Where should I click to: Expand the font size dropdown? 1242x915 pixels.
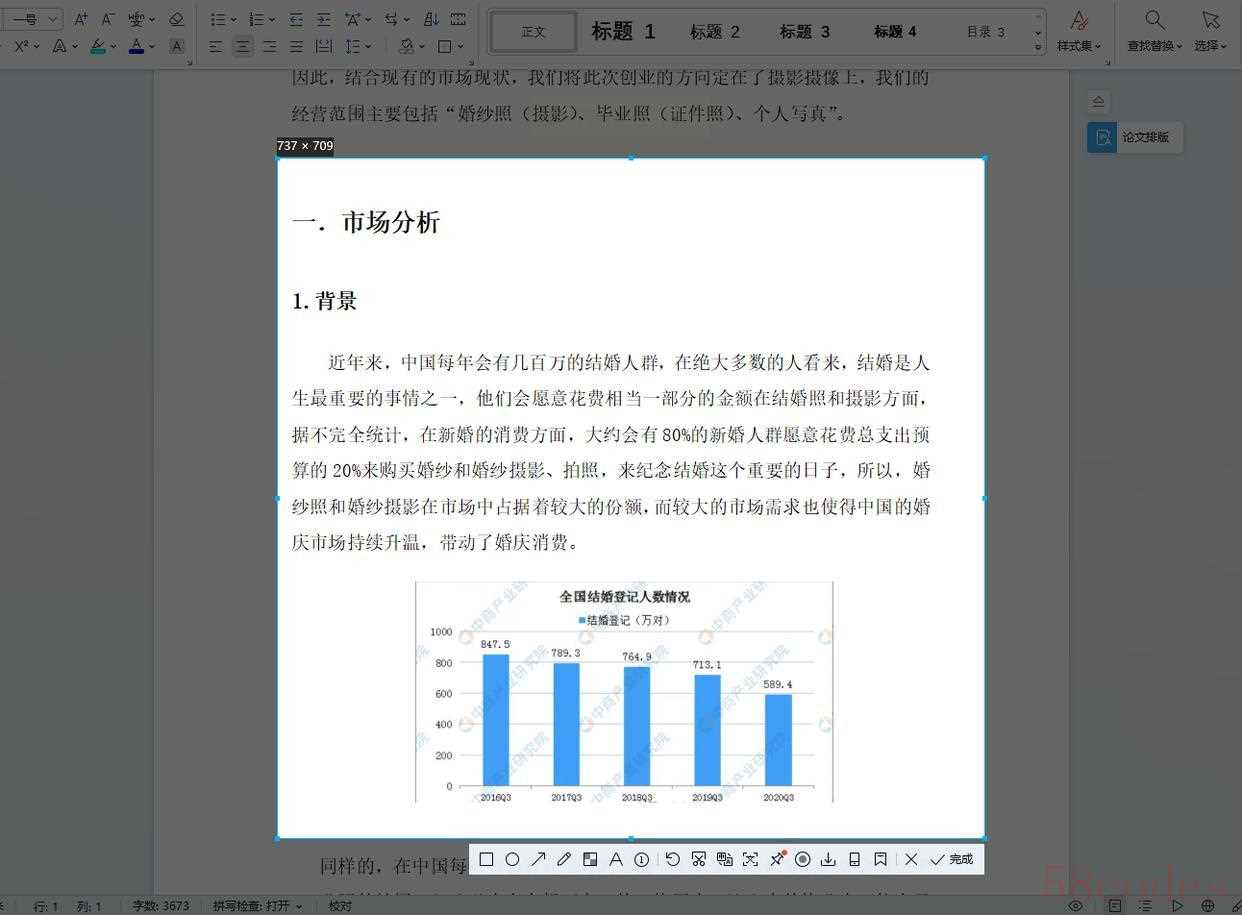[52, 19]
